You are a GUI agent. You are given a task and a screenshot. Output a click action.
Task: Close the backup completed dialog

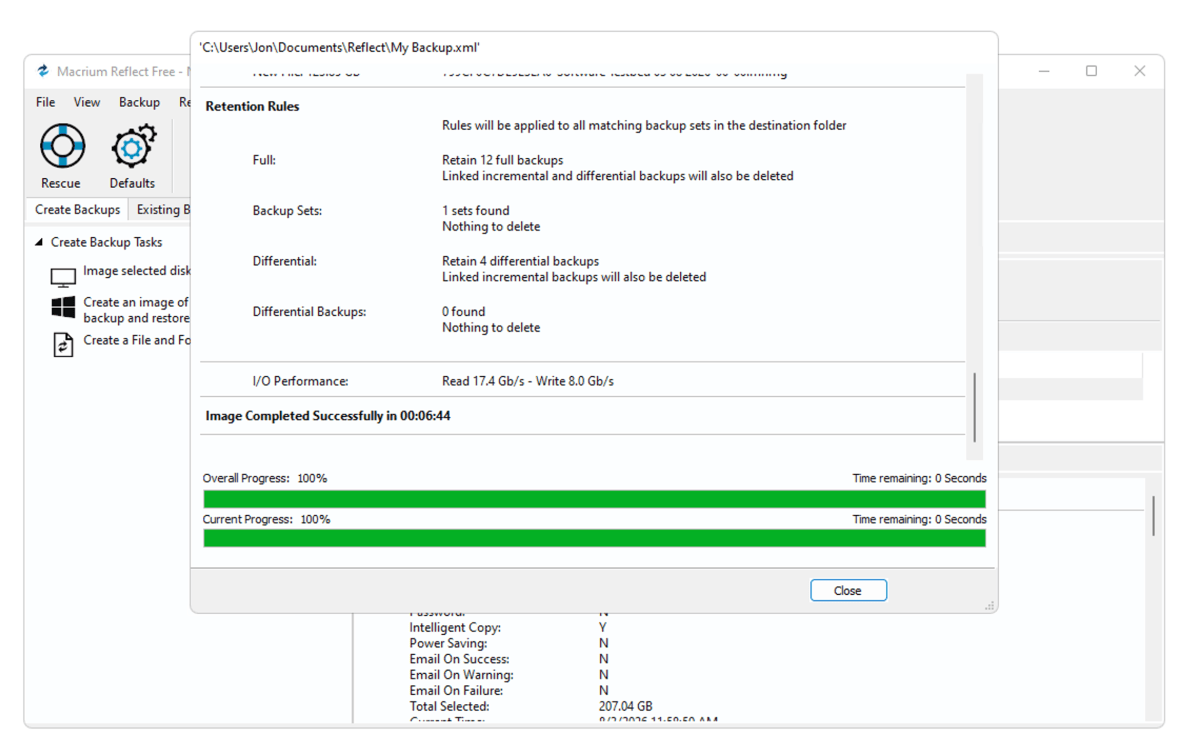tap(848, 590)
